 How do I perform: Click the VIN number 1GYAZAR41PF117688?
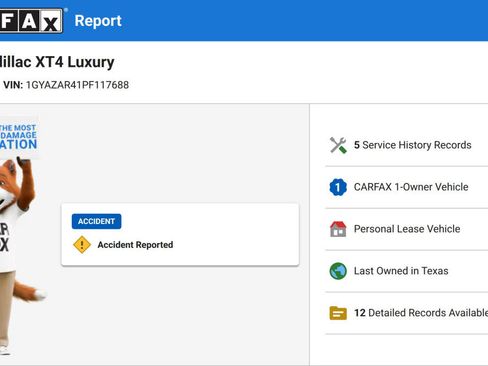tap(77, 85)
